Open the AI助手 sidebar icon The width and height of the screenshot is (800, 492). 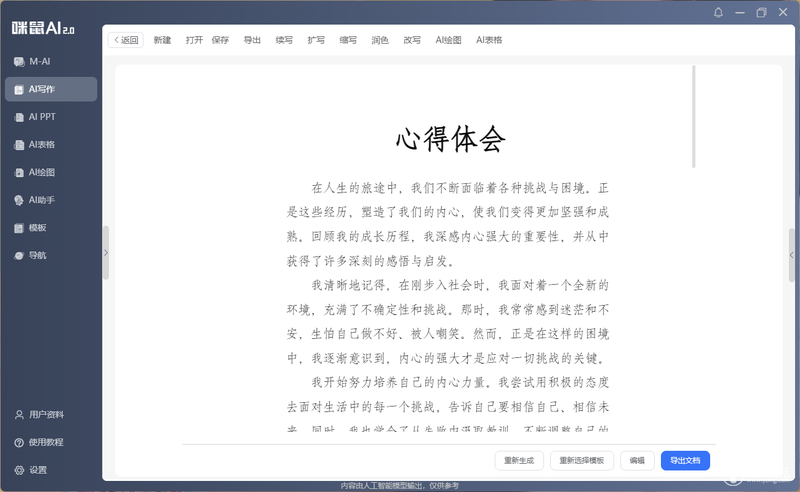[x=19, y=200]
